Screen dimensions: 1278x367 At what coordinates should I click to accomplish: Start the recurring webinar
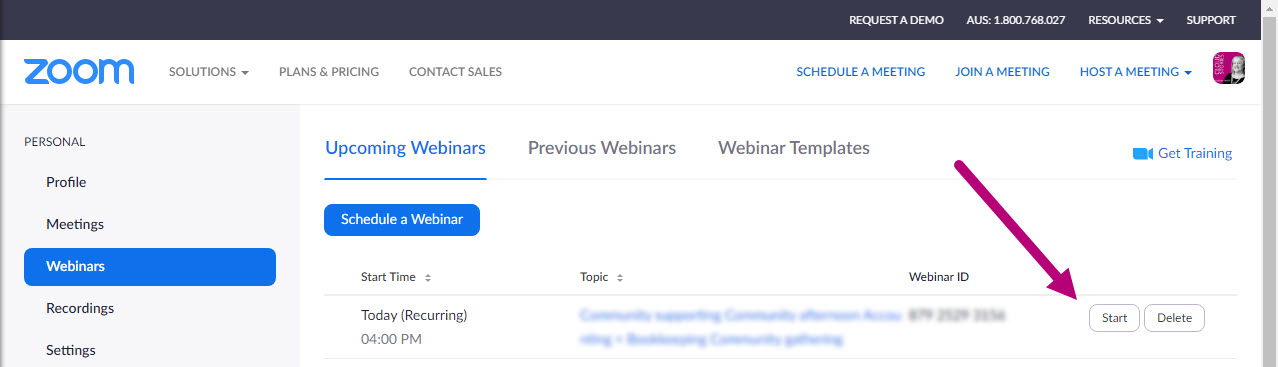(x=1114, y=318)
